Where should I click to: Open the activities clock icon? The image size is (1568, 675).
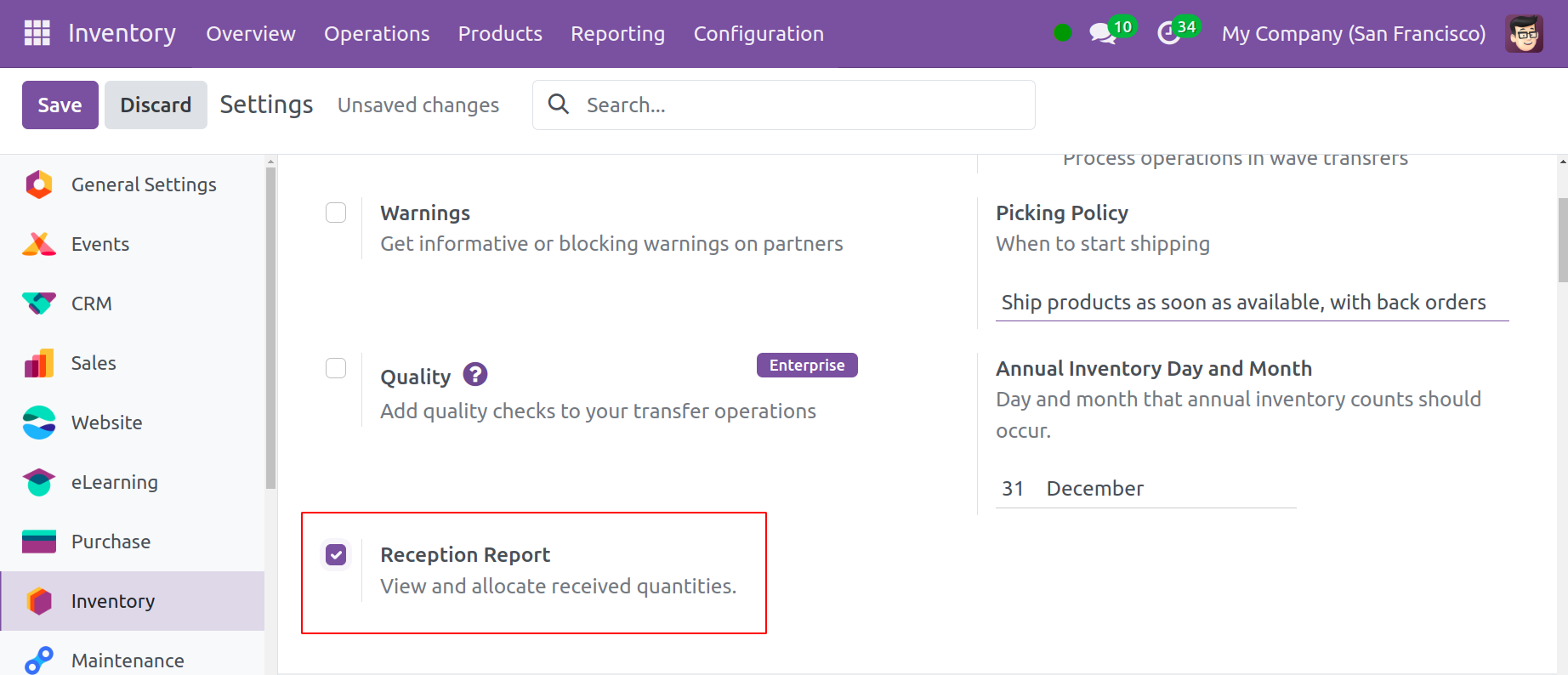pos(1169,34)
